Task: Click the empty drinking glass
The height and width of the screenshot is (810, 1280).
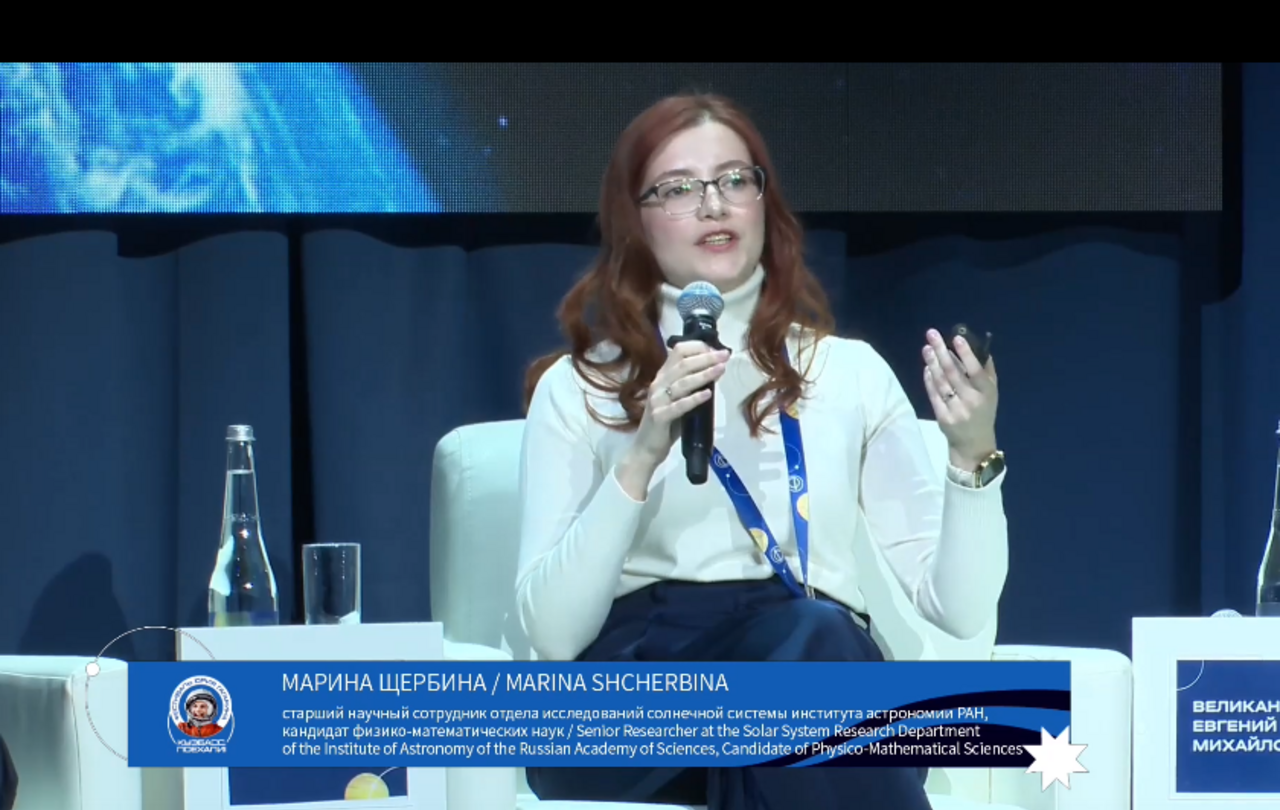Action: tap(331, 583)
